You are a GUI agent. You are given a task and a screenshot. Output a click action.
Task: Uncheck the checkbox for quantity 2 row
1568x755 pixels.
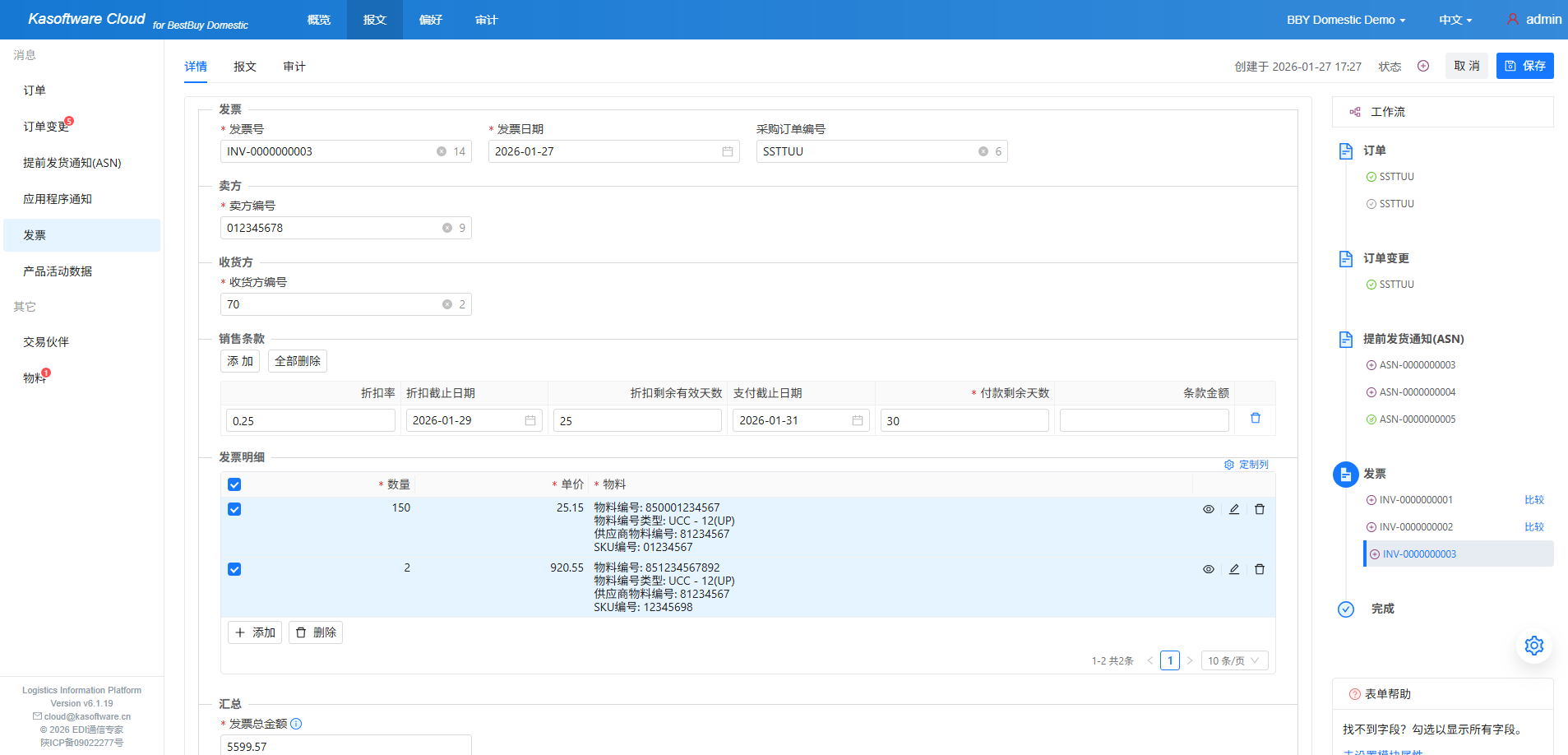click(x=234, y=569)
